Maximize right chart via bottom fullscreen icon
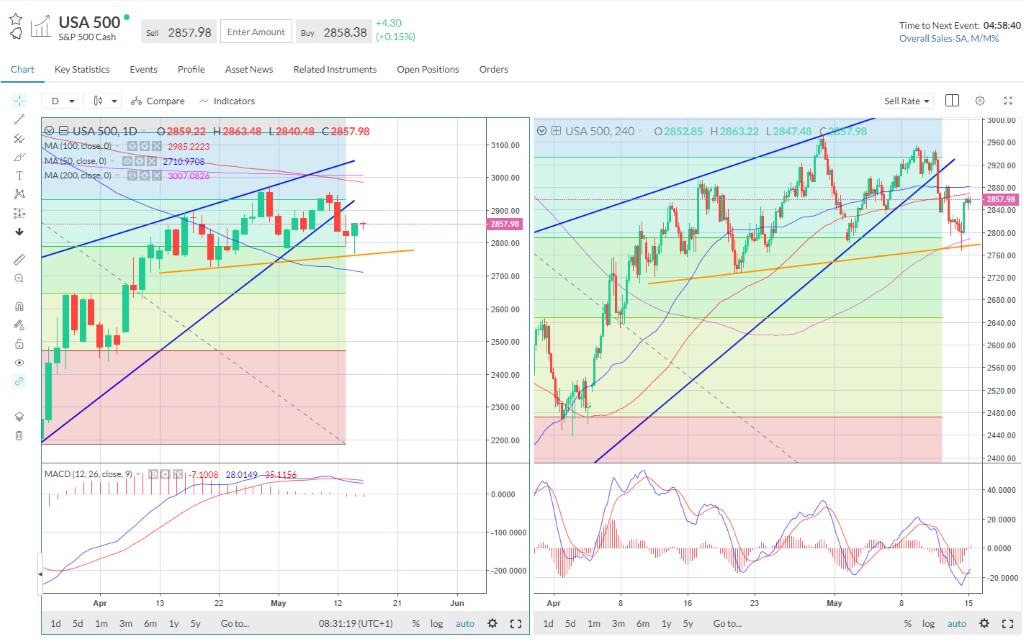1024x642 pixels. 1008,624
